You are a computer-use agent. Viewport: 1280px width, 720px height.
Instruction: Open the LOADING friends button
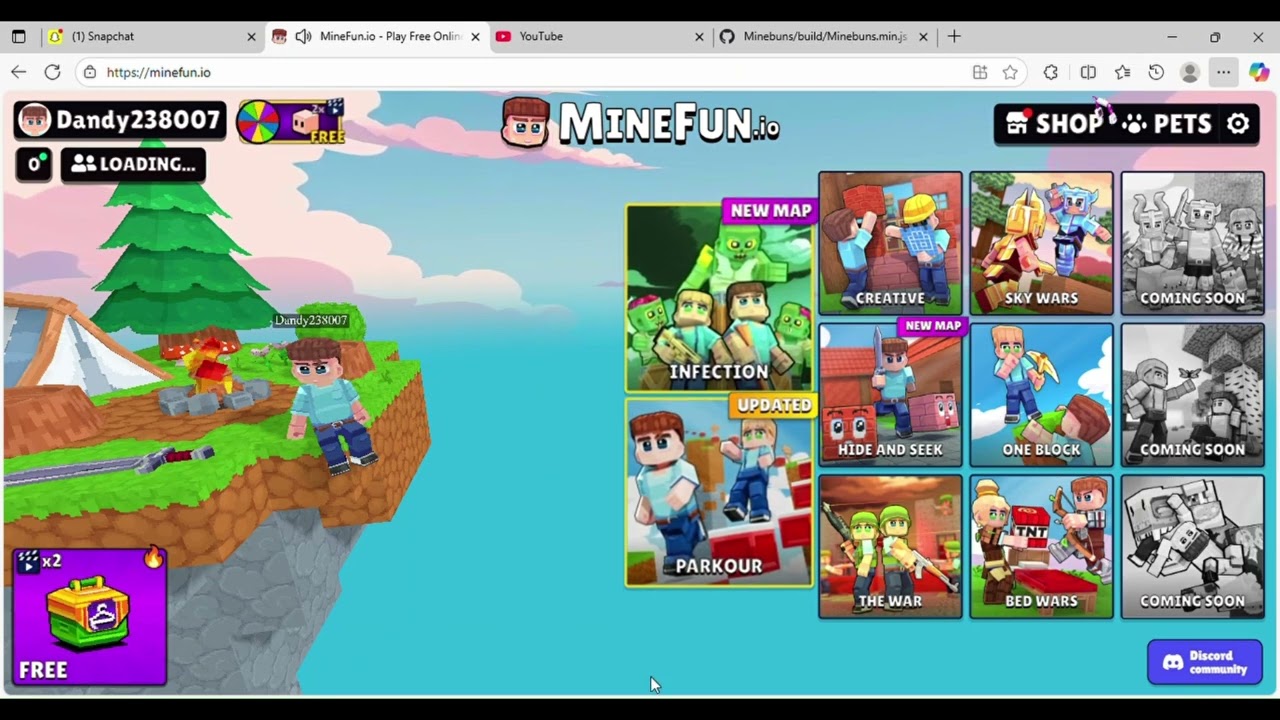133,164
